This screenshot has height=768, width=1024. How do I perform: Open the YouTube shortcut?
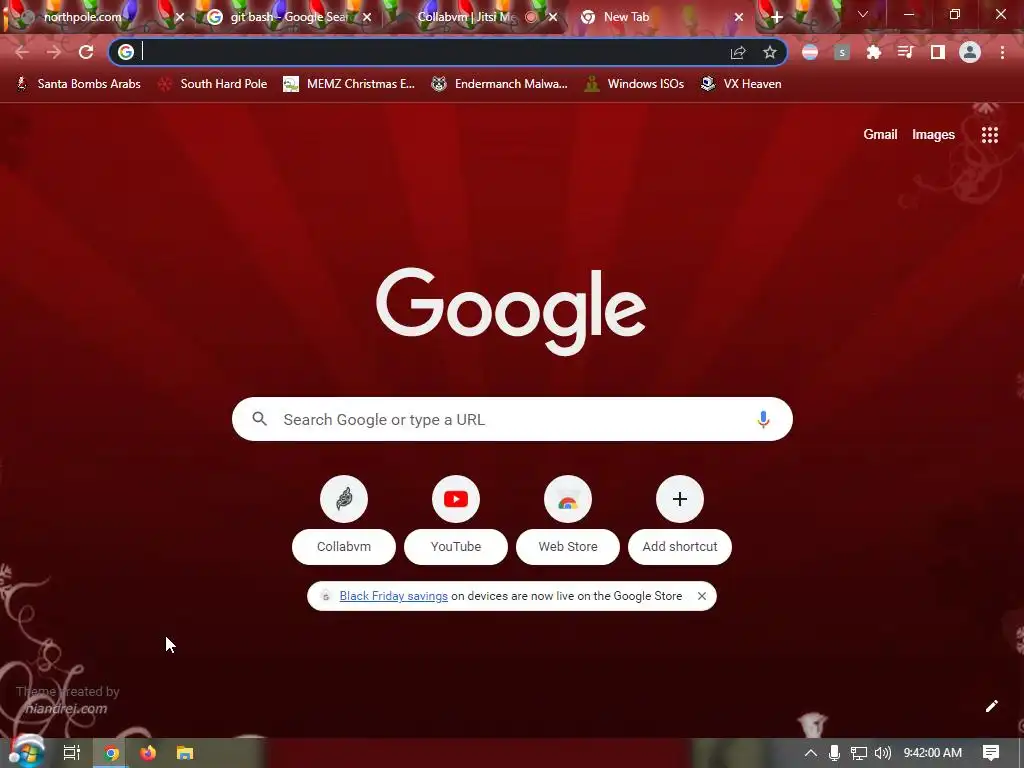click(x=456, y=520)
